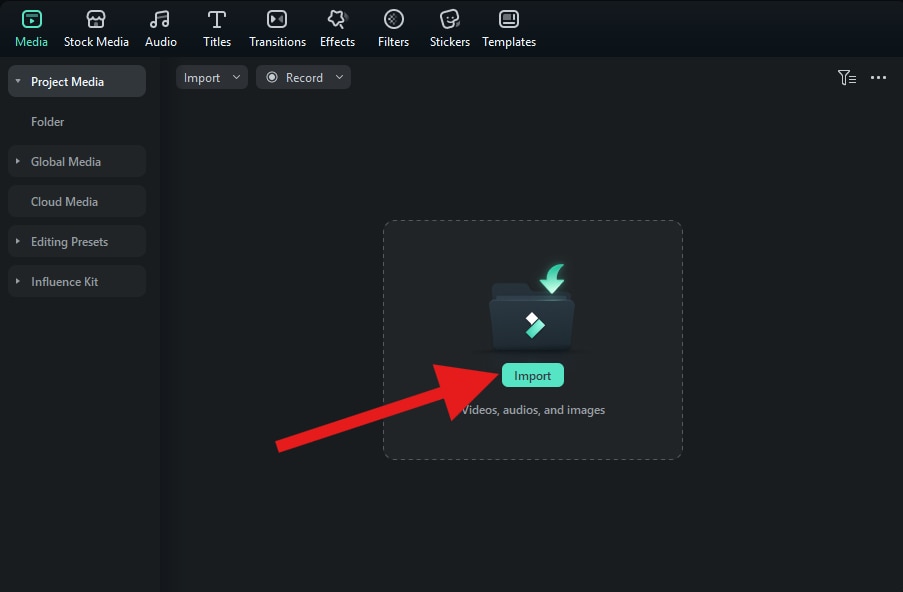Select the Transitions icon

pyautogui.click(x=277, y=20)
